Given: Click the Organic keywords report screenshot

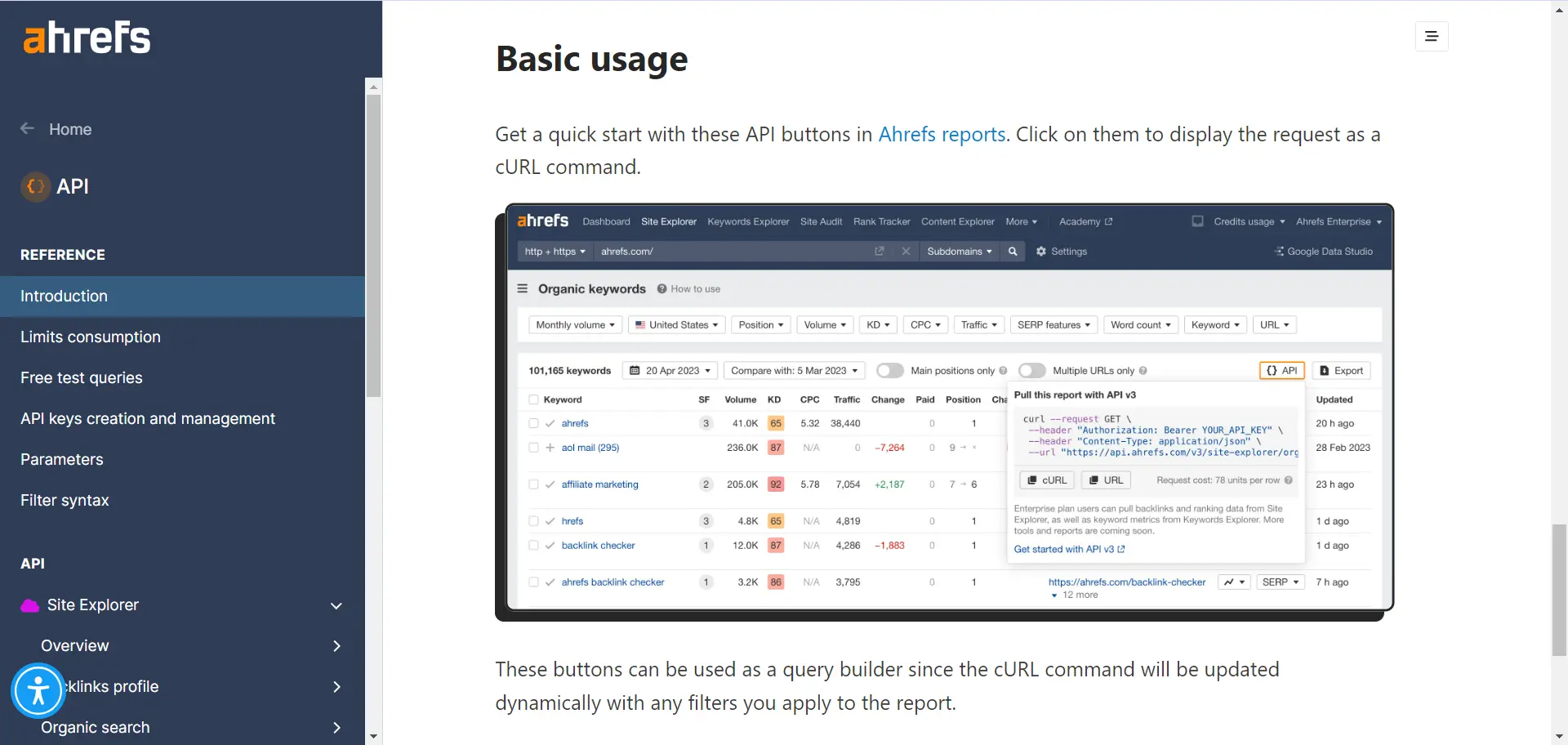Looking at the screenshot, I should coord(944,413).
